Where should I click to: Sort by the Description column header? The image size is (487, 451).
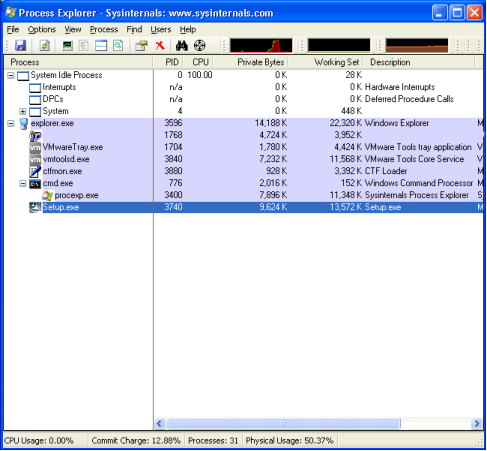pos(419,62)
